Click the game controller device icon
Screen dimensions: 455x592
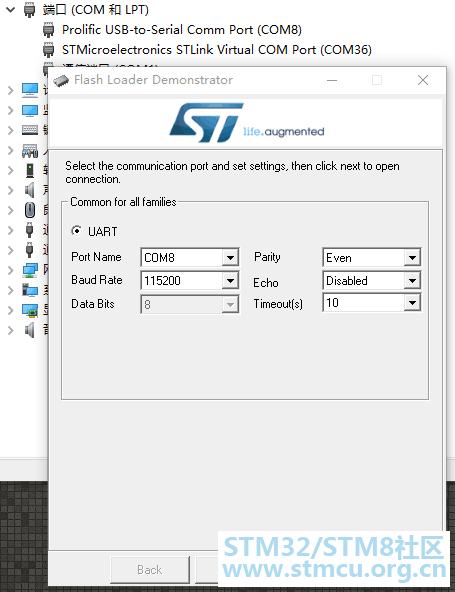pos(30,151)
